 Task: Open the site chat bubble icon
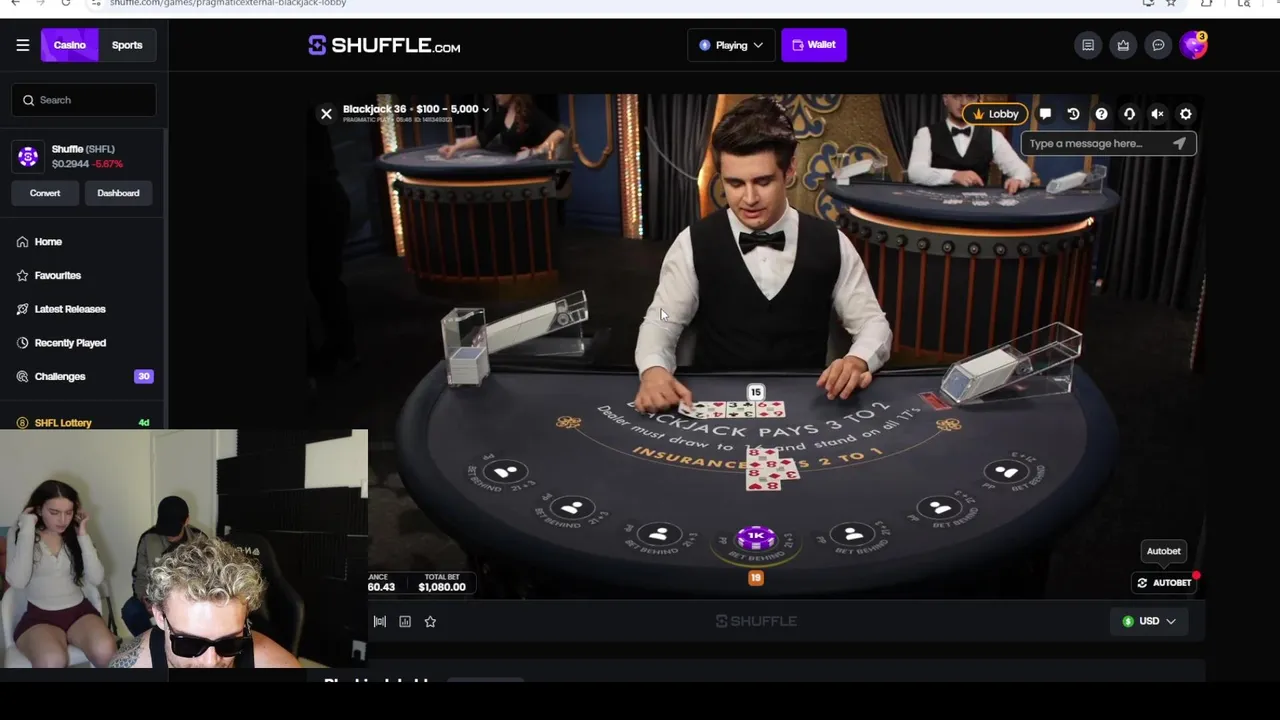tap(1158, 45)
